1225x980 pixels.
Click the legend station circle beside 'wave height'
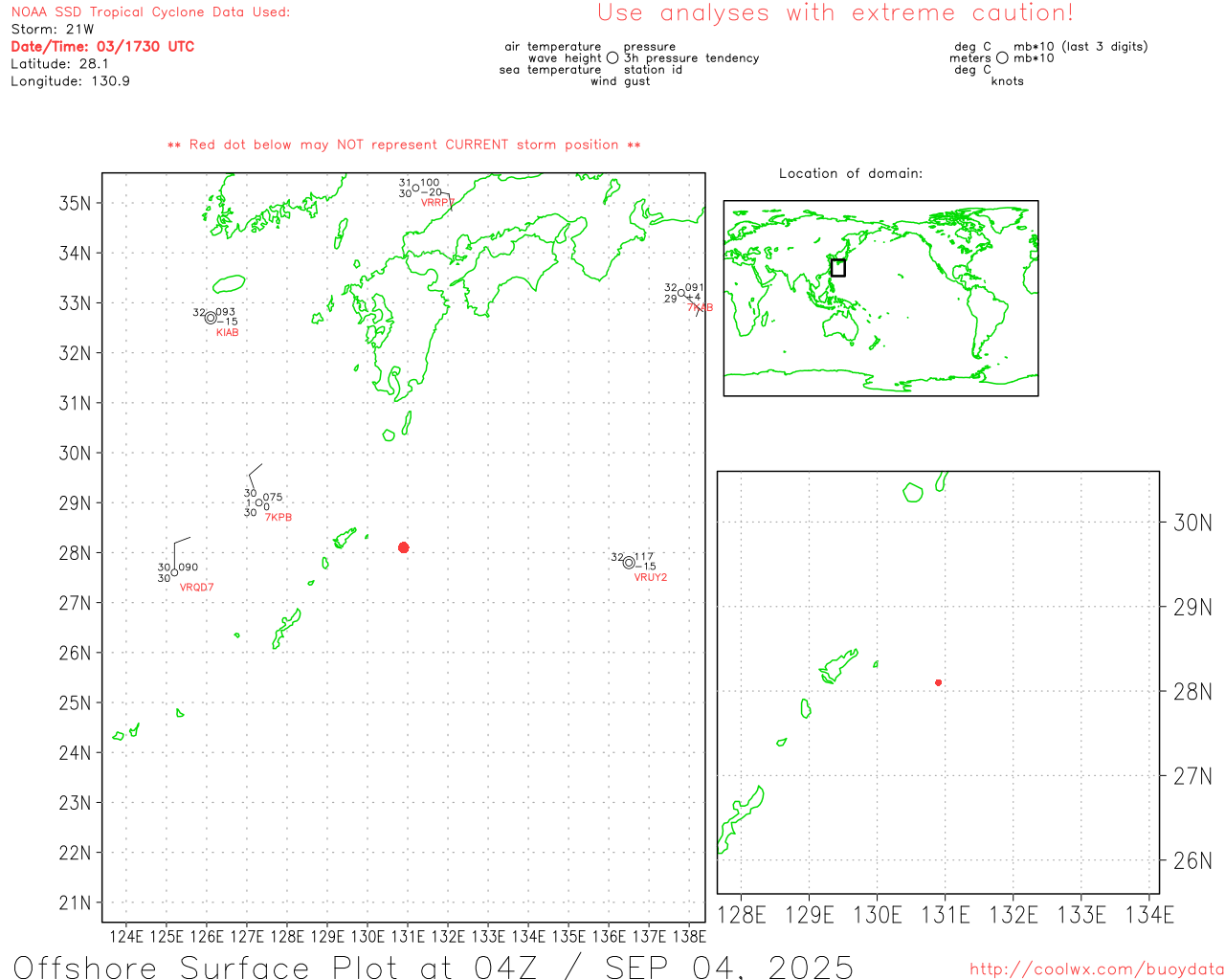(612, 57)
